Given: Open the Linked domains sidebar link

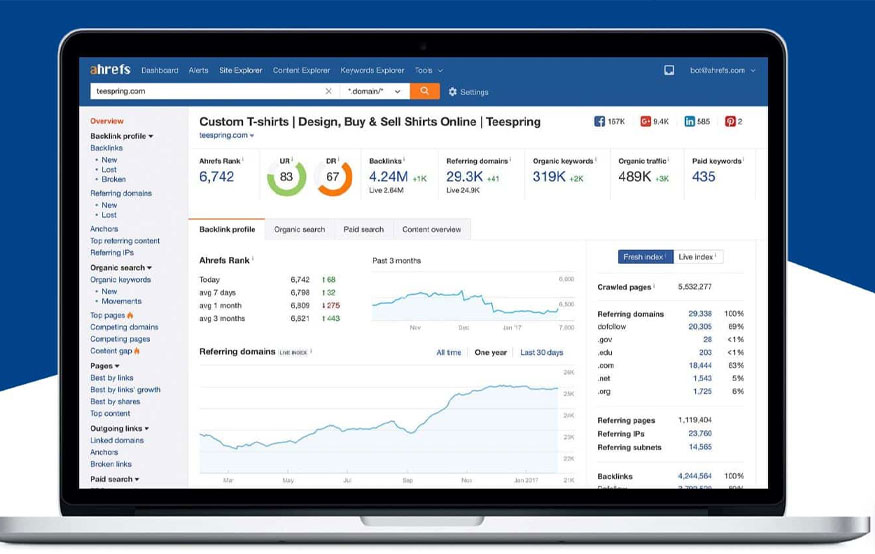Looking at the screenshot, I should tap(117, 440).
